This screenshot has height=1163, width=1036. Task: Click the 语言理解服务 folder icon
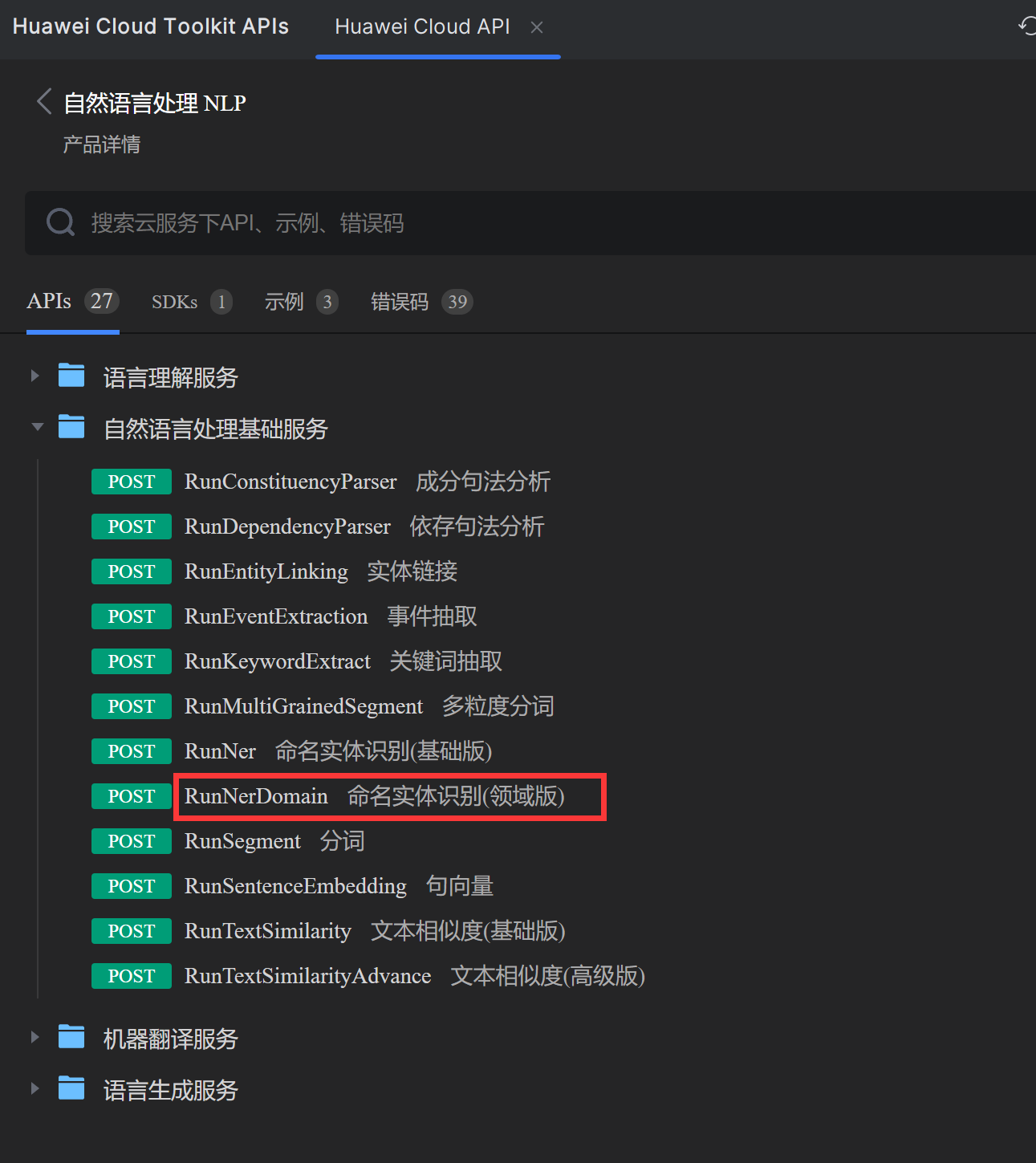[71, 375]
